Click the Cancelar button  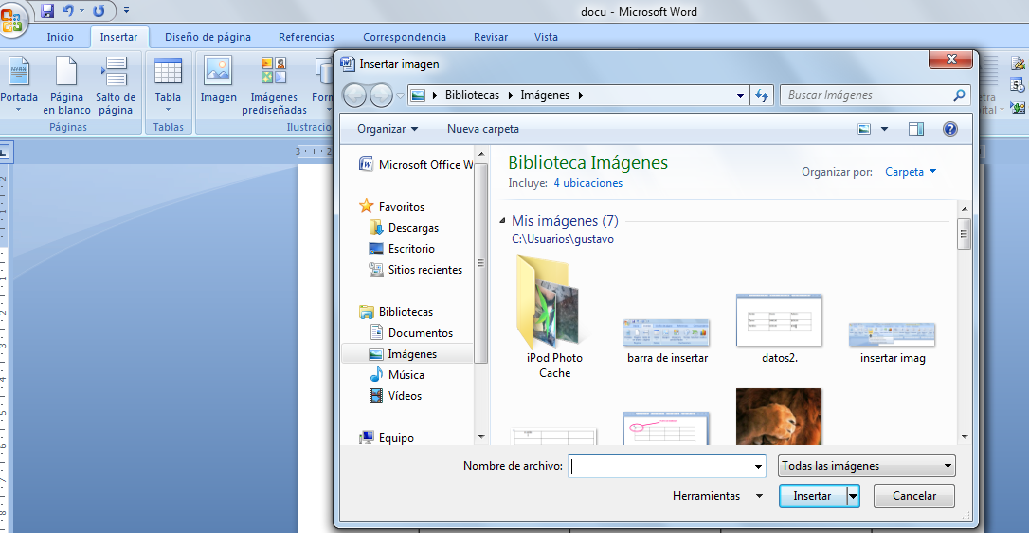913,496
